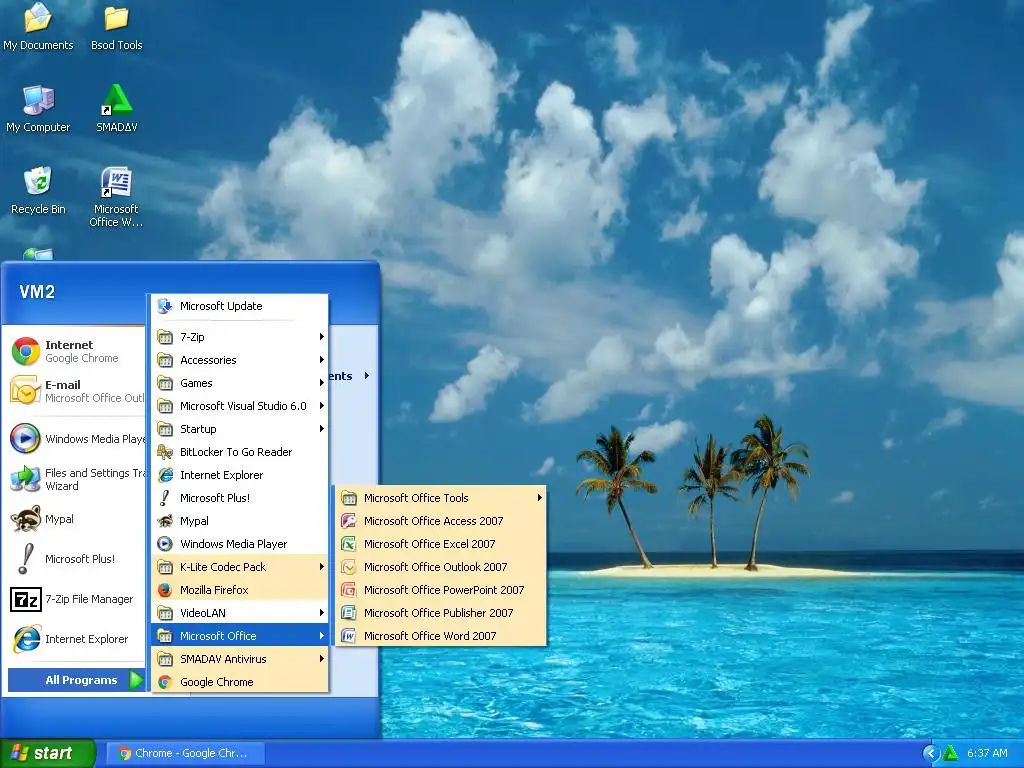
Task: Select Windows Media Player in programs list
Action: pos(239,544)
